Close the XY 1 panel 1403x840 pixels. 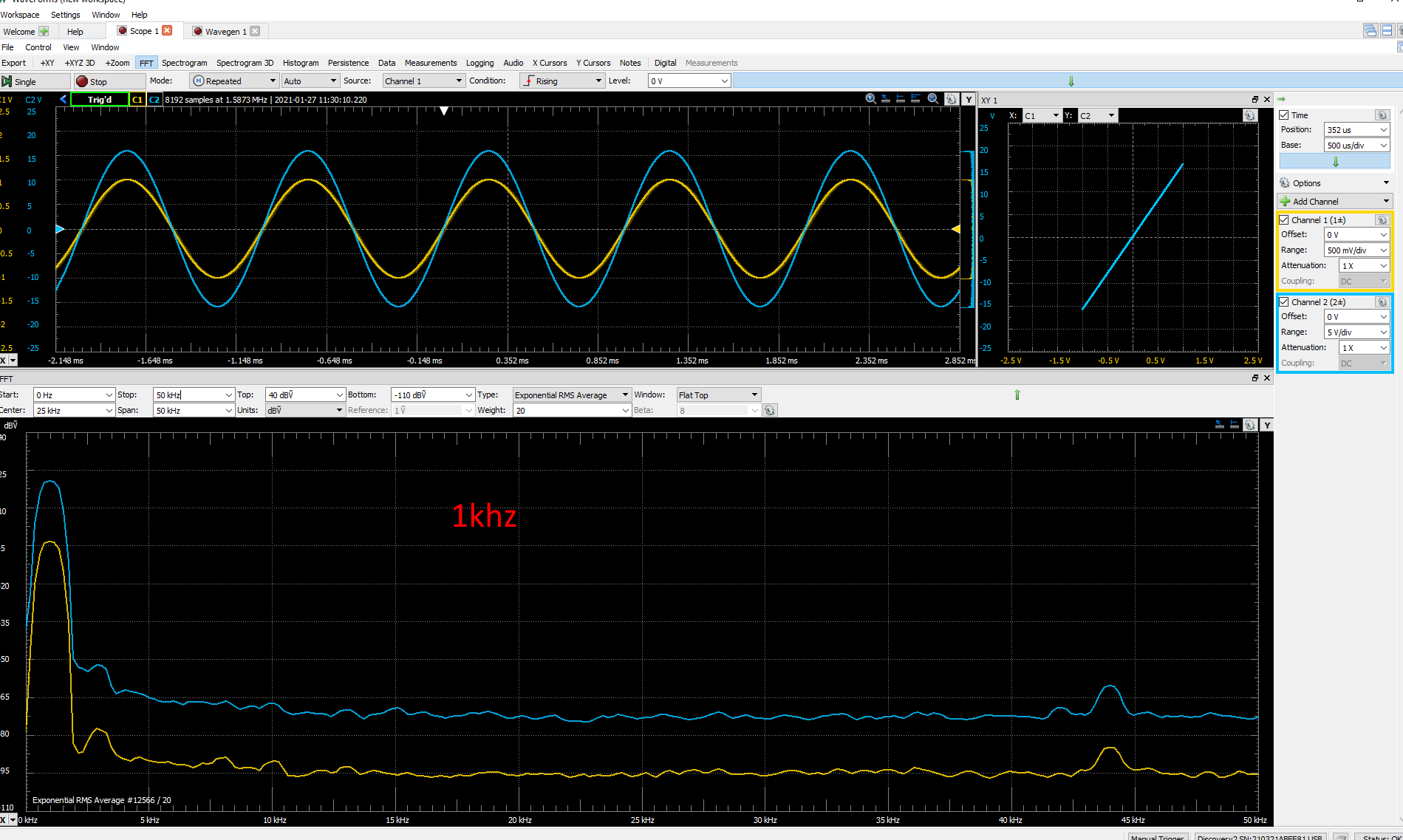pos(1266,99)
